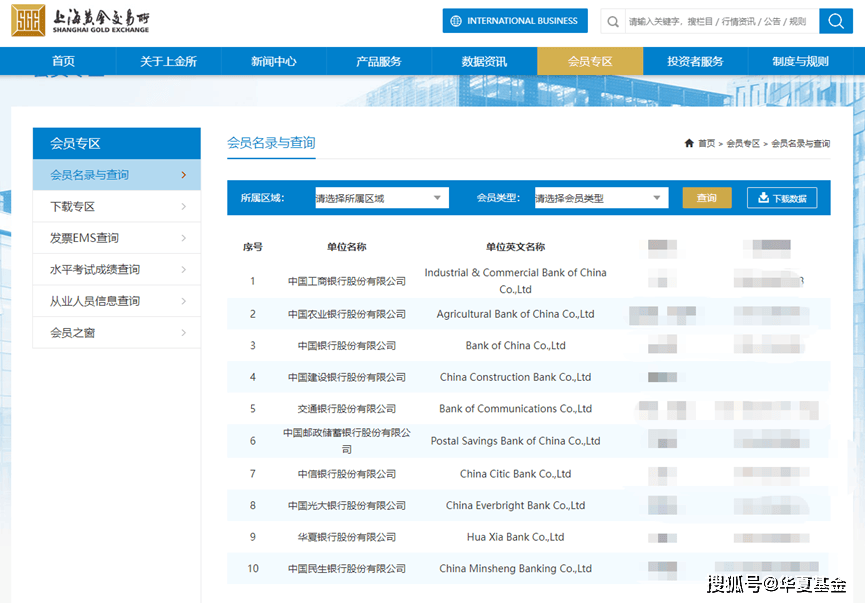Screen dimensions: 865x603
Task: Click the globe icon for International Business
Action: click(457, 21)
